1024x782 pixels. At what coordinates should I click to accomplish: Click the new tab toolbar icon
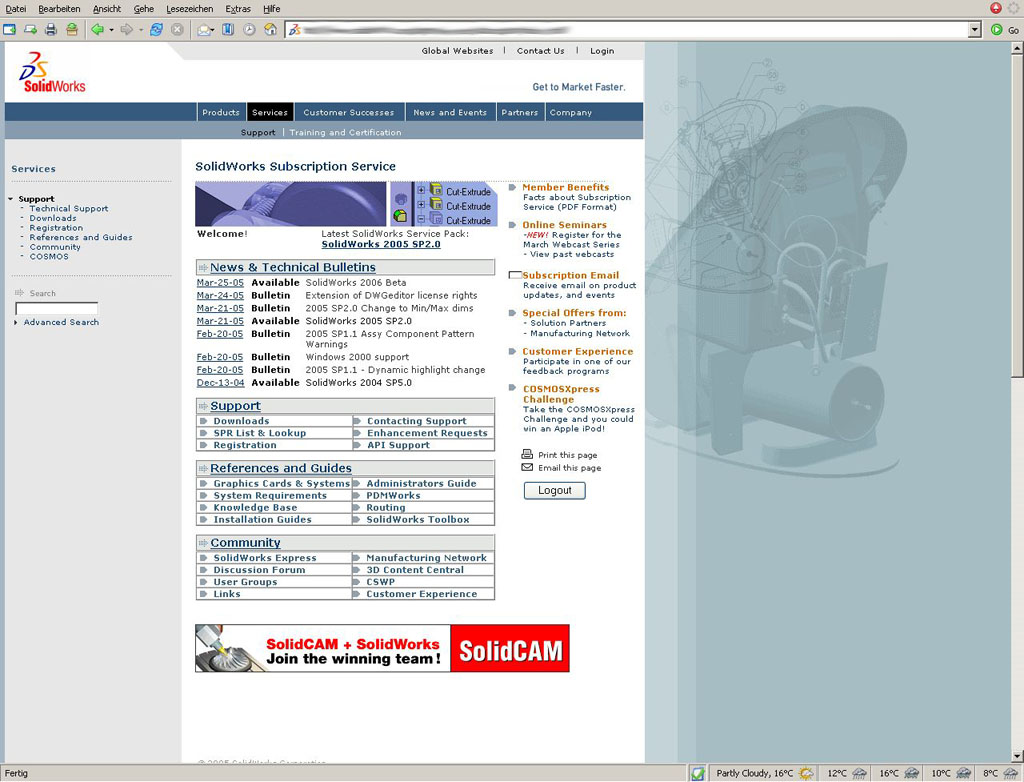[30, 29]
